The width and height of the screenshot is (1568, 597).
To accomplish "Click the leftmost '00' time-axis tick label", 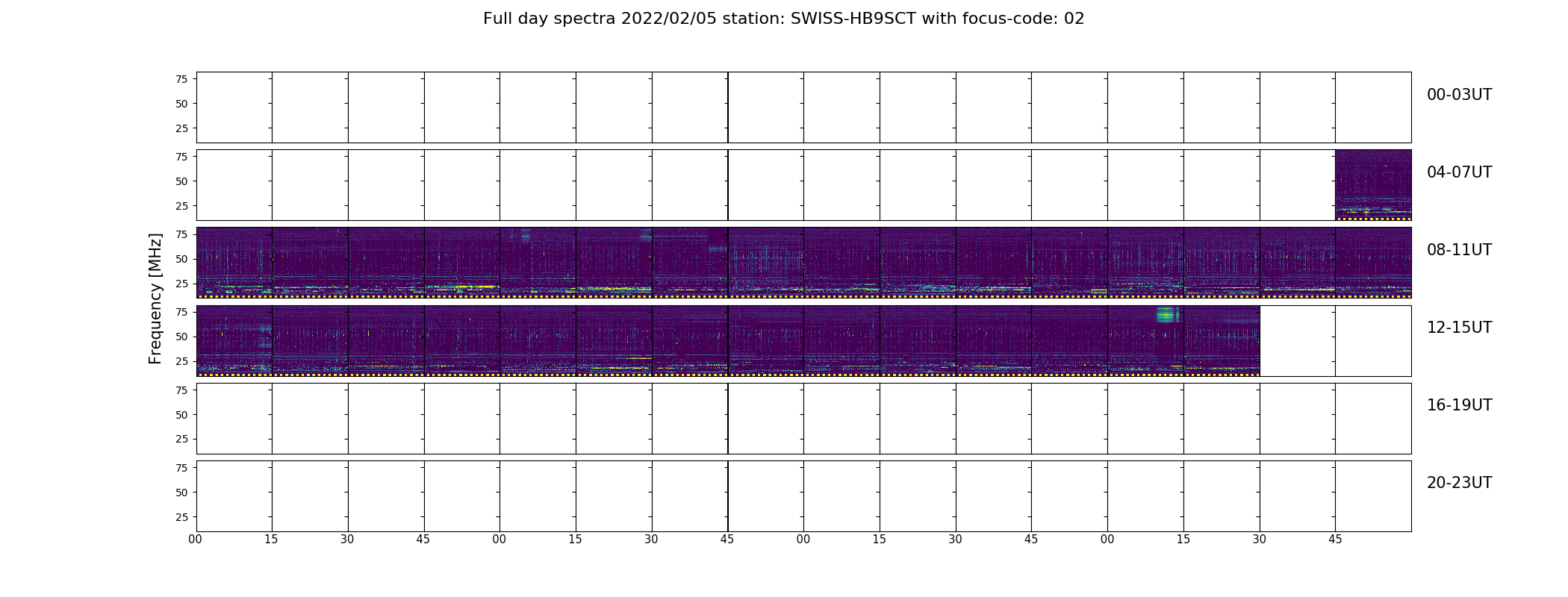I will point(196,540).
